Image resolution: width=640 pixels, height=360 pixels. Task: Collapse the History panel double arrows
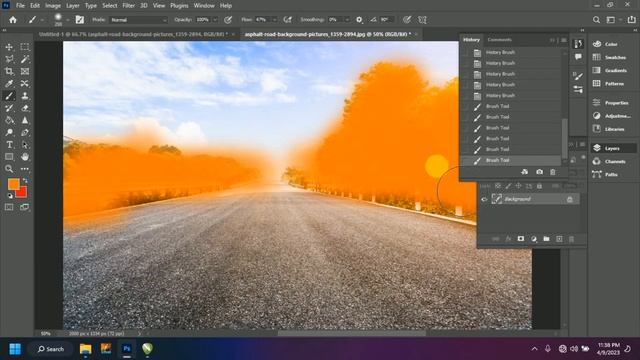552,40
